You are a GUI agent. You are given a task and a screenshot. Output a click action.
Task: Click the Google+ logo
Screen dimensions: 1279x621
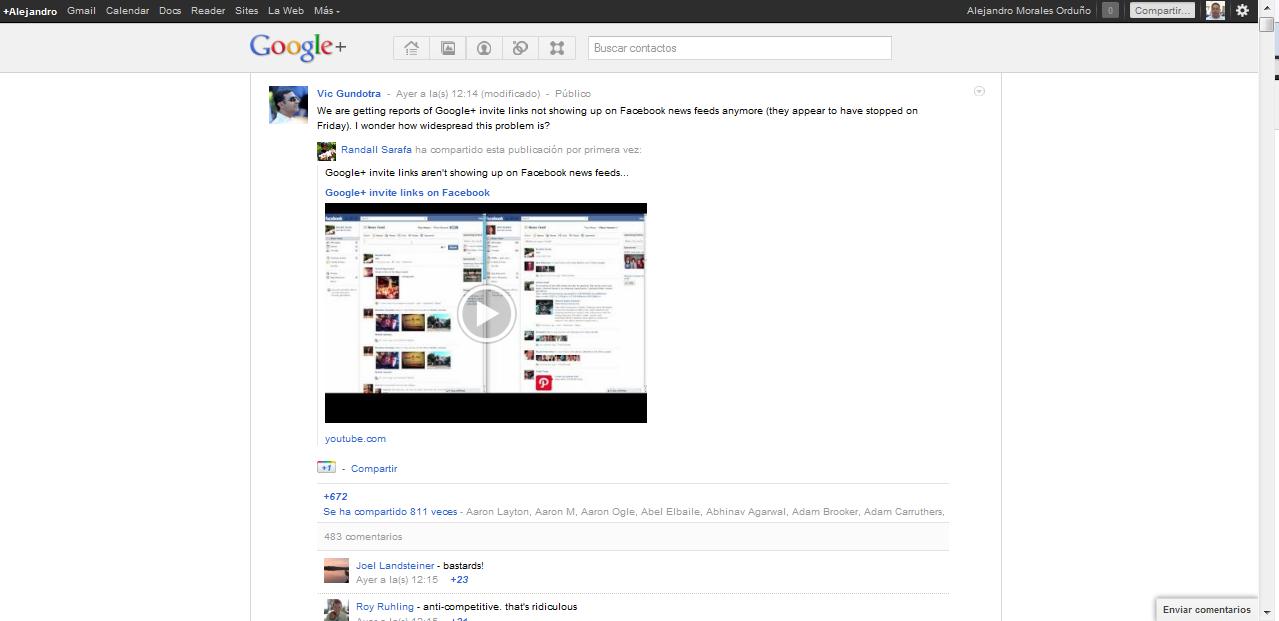[x=298, y=47]
